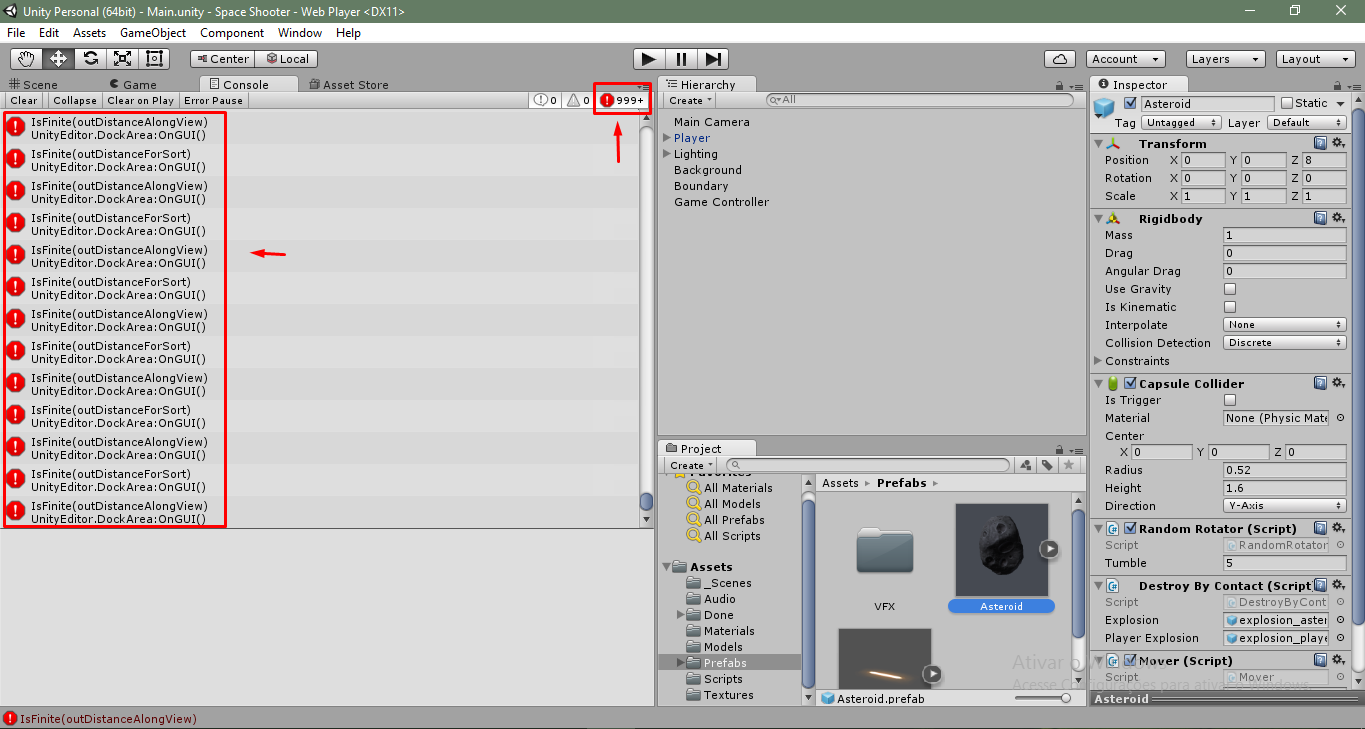Screen dimensions: 1365x729
Task: Switch to the Scene tab
Action: coord(33,85)
